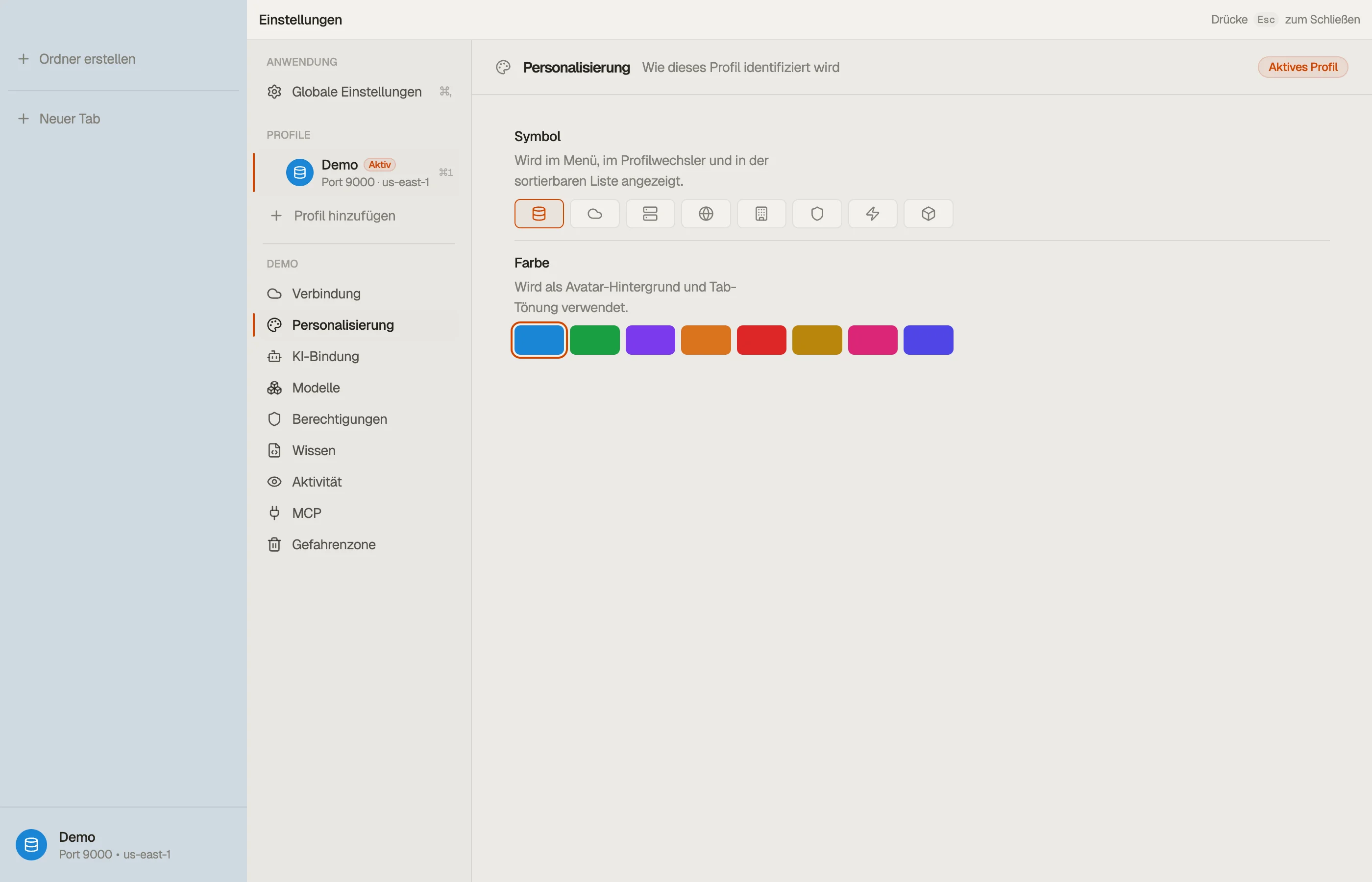Choose the cloud symbol icon
This screenshot has width=1372, height=882.
(594, 214)
